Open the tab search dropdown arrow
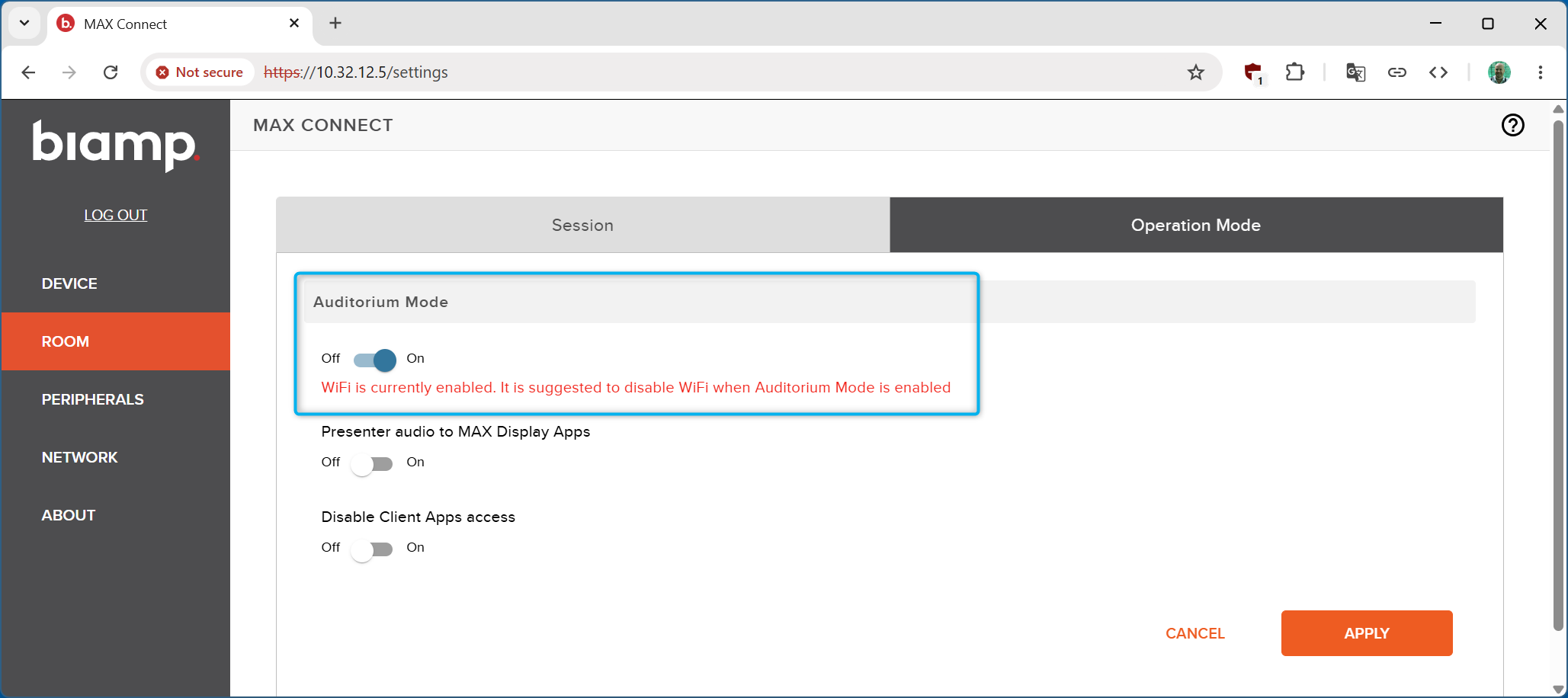 click(24, 23)
